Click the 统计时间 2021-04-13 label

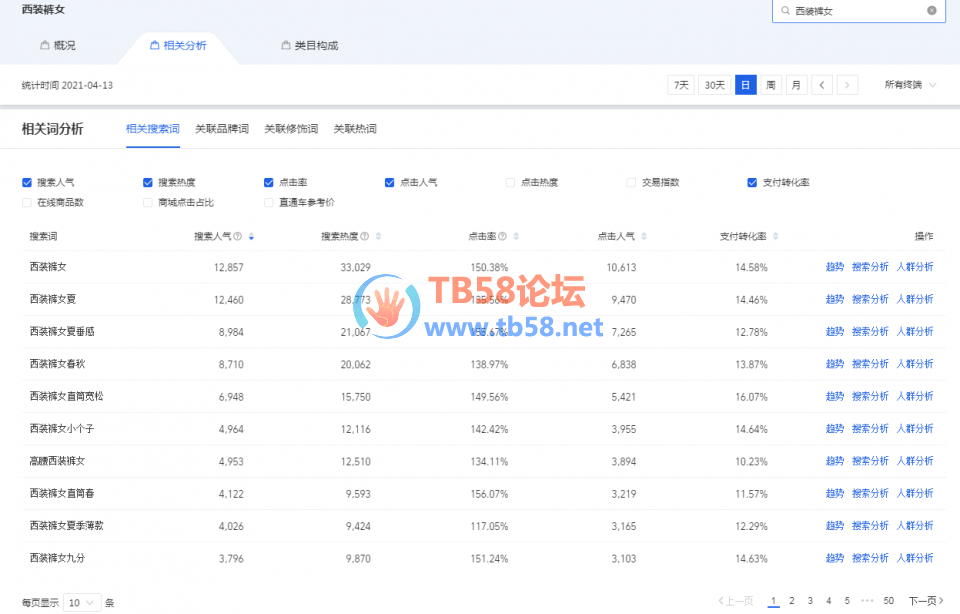(67, 85)
